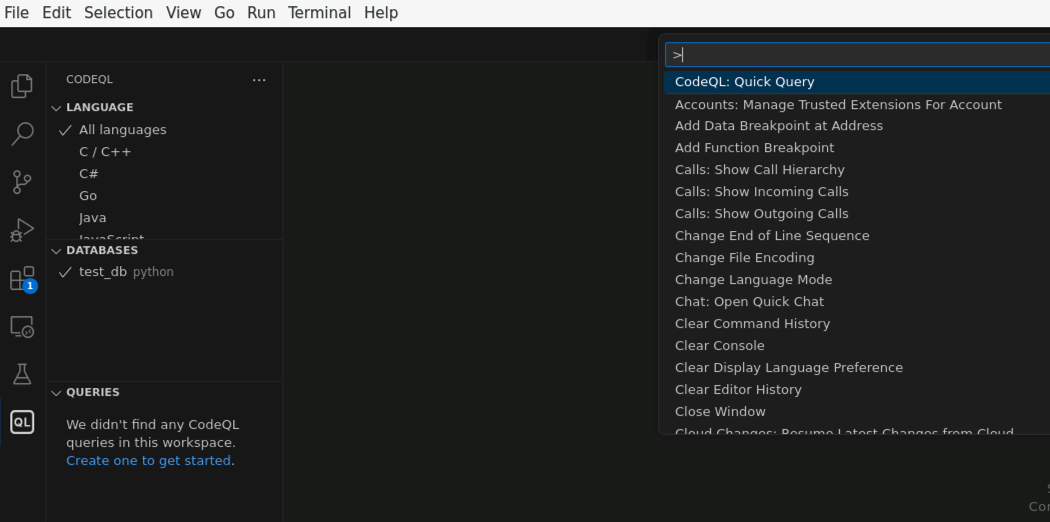This screenshot has height=522, width=1050.
Task: Open the File menu
Action: click(16, 13)
